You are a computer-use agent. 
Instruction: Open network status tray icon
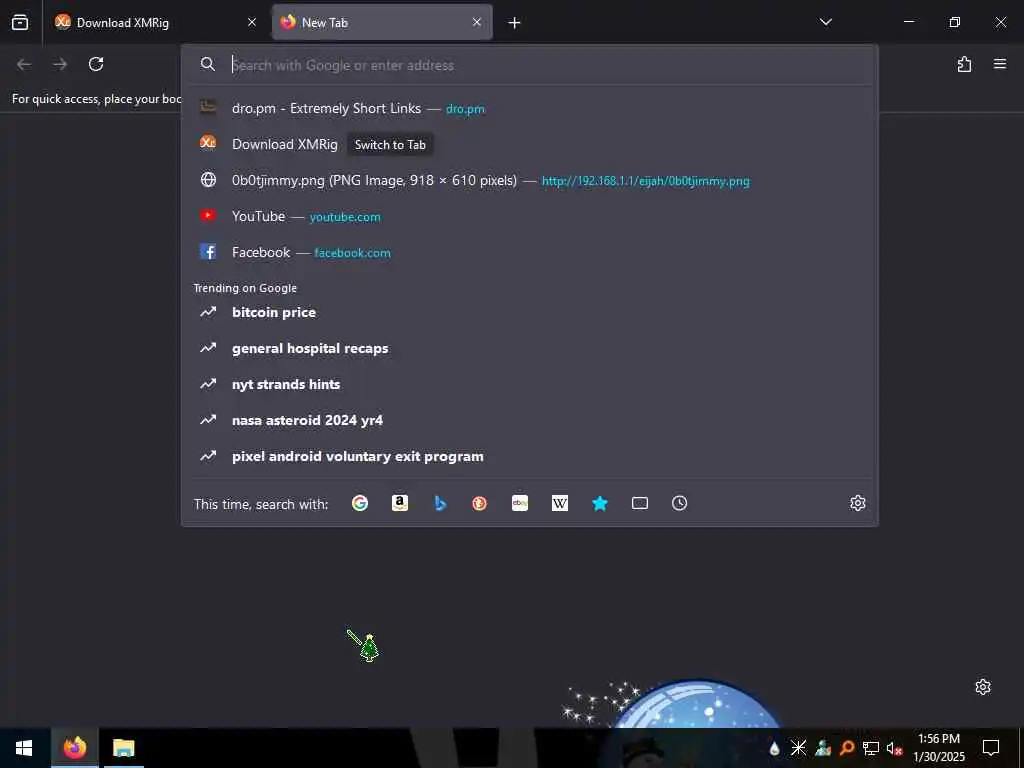(x=871, y=748)
